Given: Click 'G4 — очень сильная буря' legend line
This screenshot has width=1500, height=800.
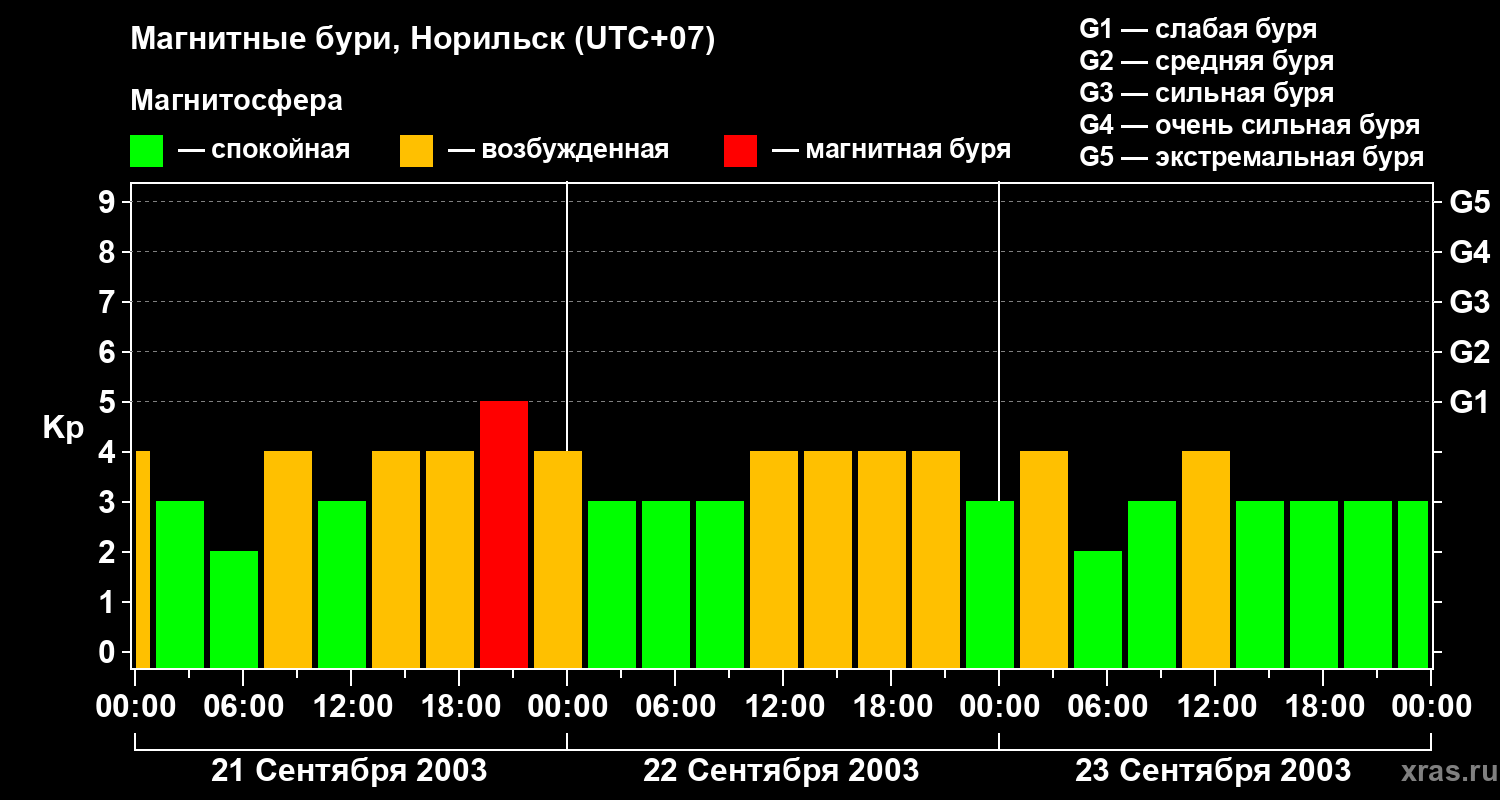Looking at the screenshot, I should pos(1250,125).
